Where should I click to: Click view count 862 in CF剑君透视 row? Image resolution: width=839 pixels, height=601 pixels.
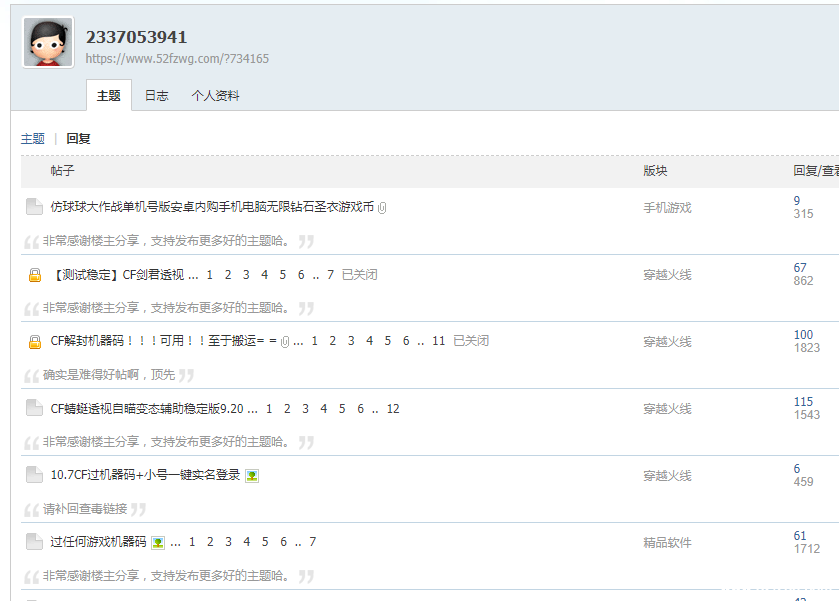[803, 281]
